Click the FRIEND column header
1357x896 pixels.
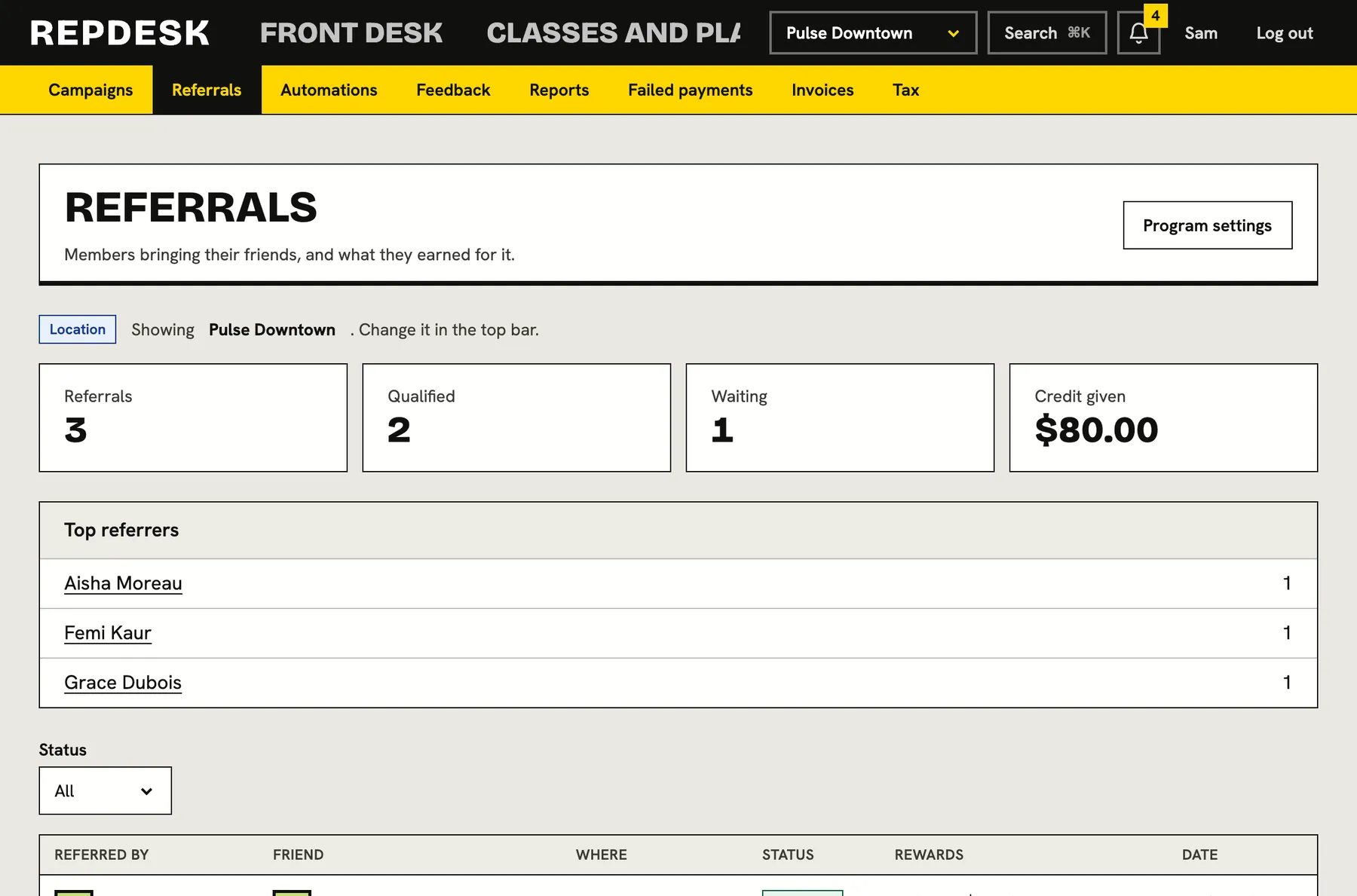click(x=299, y=855)
